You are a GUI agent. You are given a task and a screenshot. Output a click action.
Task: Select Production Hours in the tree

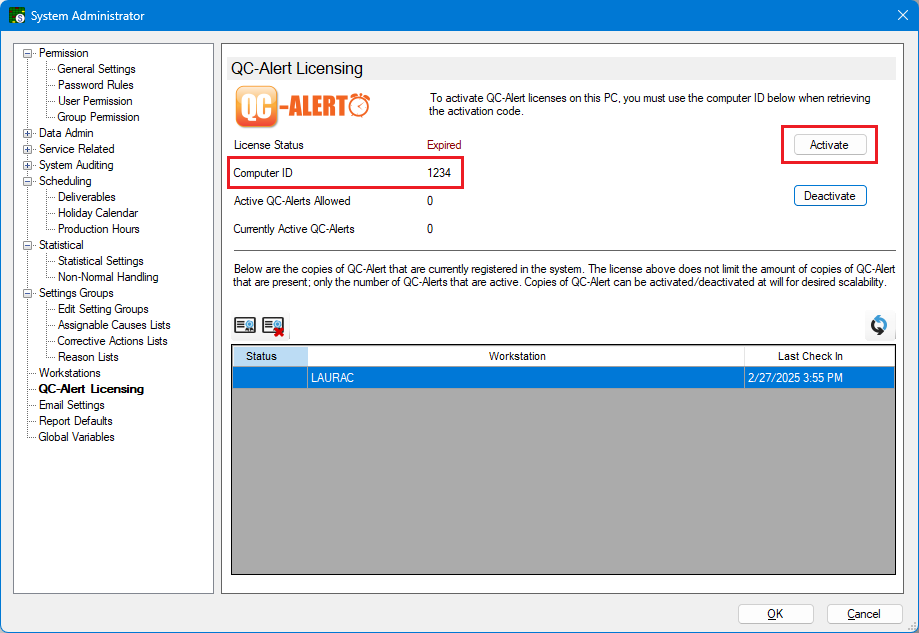click(98, 229)
